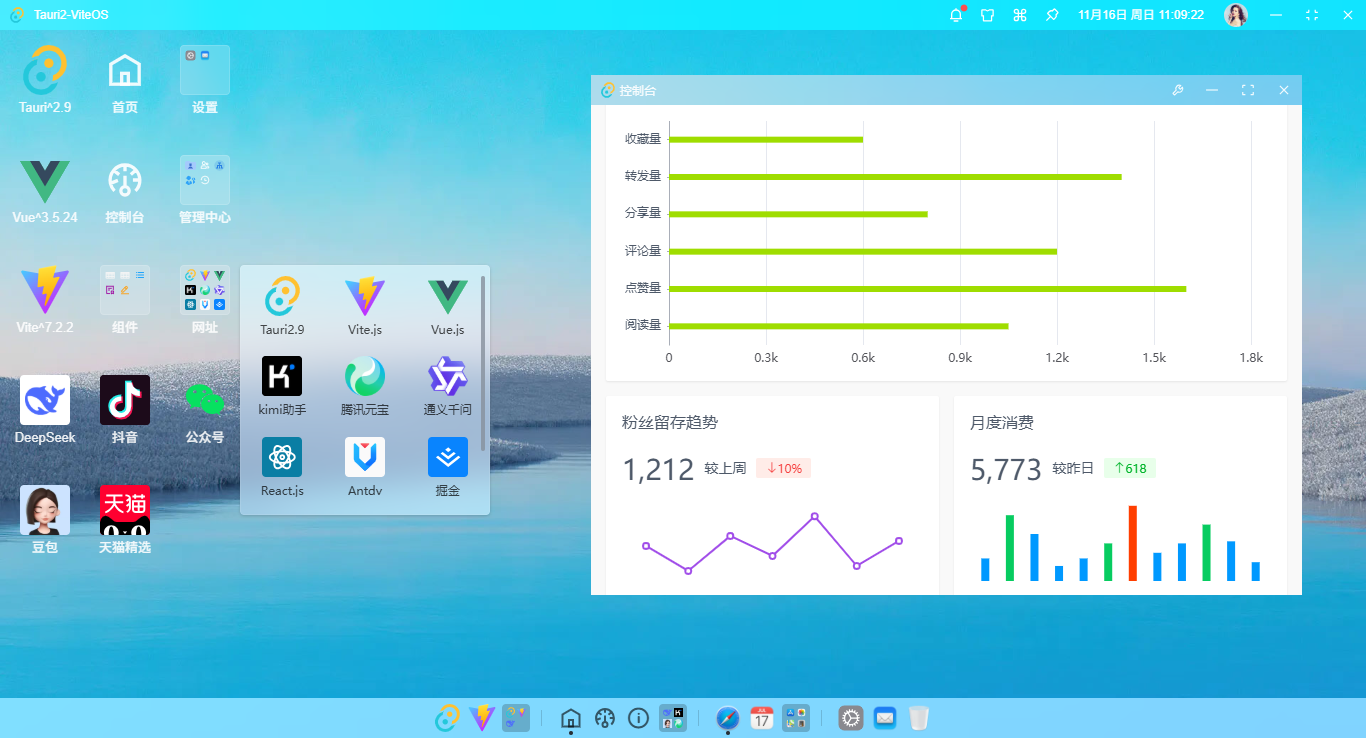Image resolution: width=1366 pixels, height=738 pixels.
Task: Open the calendar icon in dock
Action: (762, 718)
